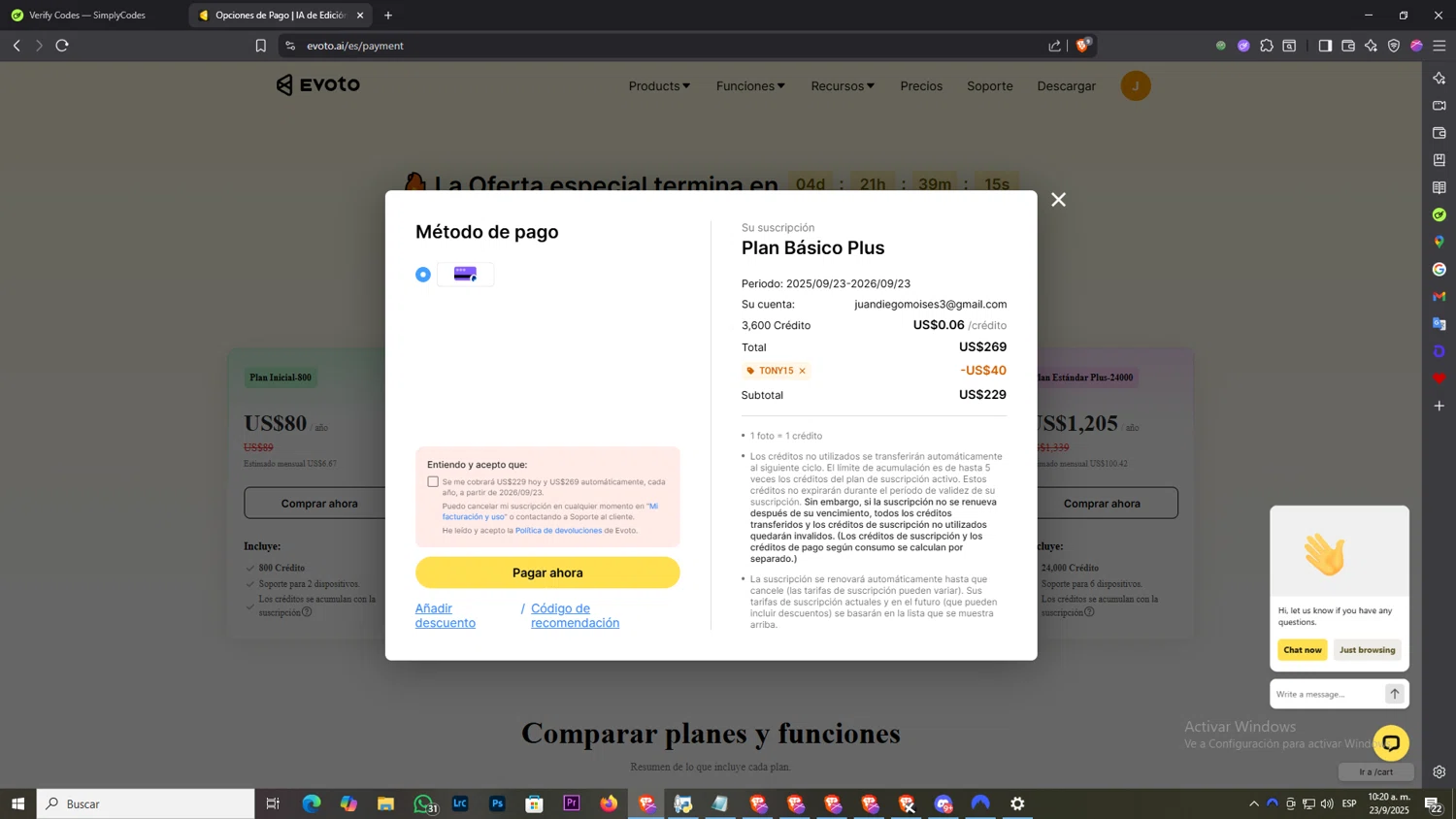Send the chat message arrow
The height and width of the screenshot is (819, 1456).
point(1395,694)
